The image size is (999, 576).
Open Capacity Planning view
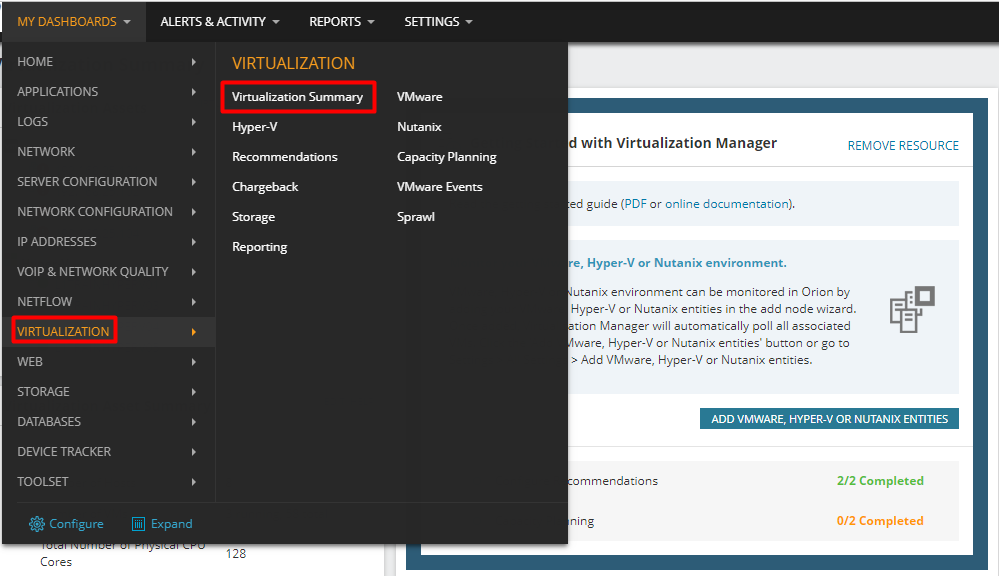pos(447,157)
